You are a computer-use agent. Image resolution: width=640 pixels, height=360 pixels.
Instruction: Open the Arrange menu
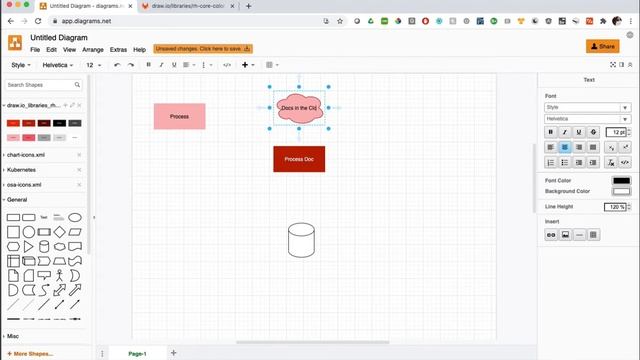93,49
